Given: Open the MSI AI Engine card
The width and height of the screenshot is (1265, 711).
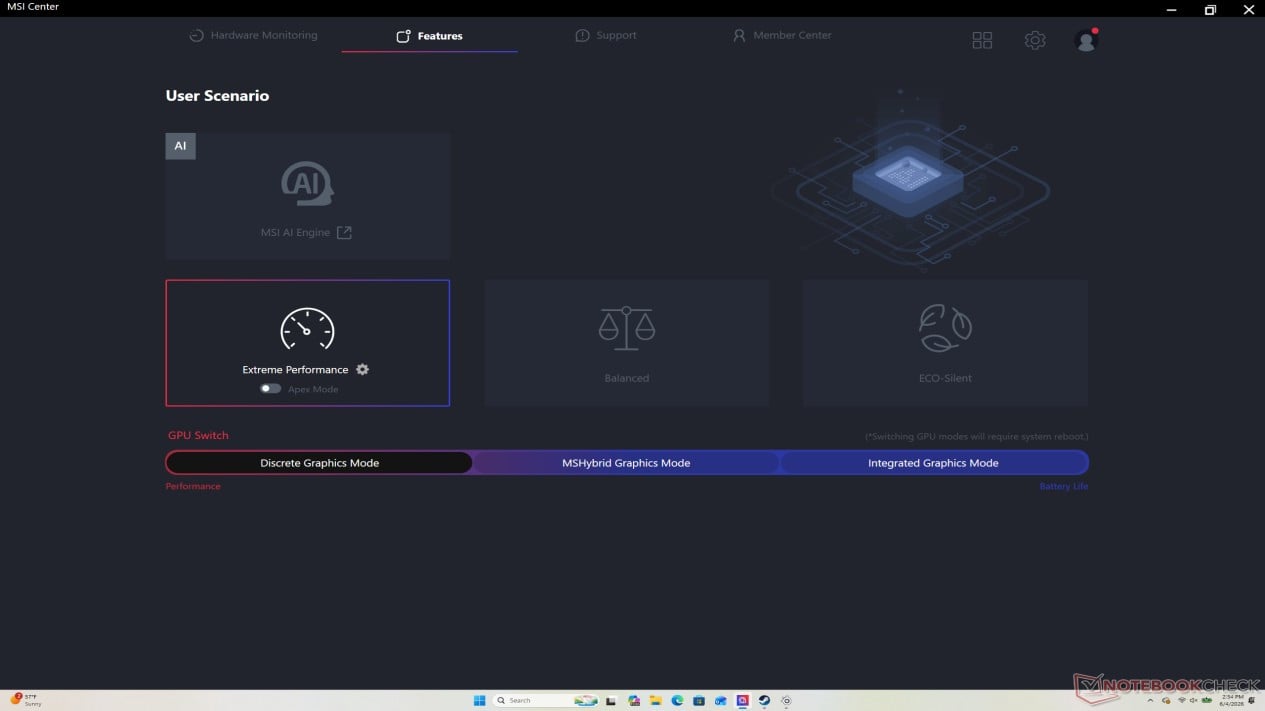Looking at the screenshot, I should (x=307, y=196).
